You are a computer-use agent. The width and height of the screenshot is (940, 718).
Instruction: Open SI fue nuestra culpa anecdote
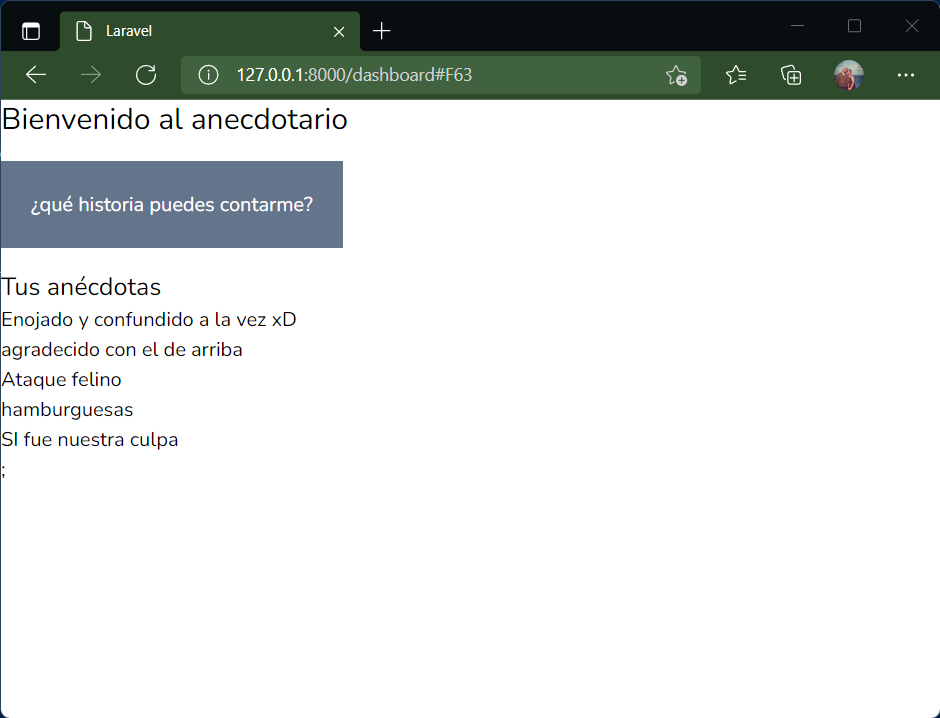coord(89,439)
